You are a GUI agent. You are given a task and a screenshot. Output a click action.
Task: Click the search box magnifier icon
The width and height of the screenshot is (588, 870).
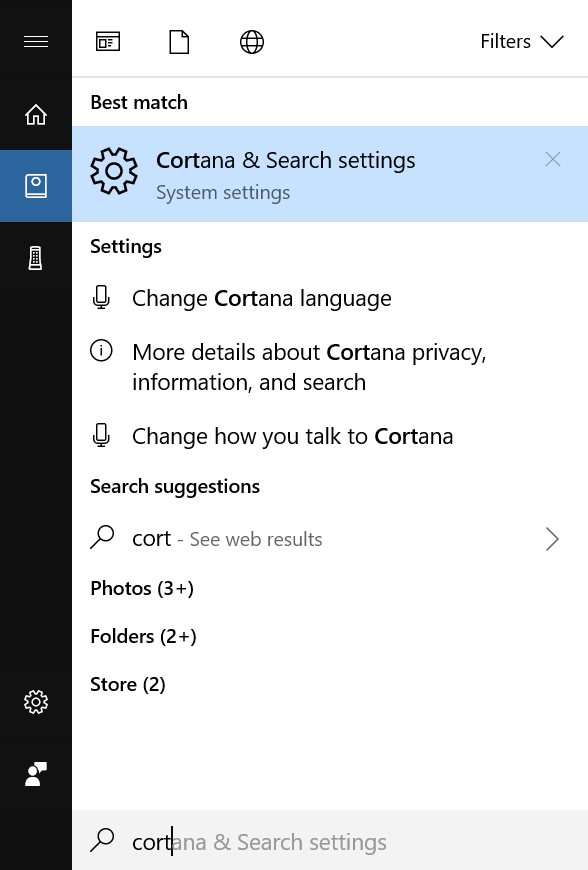[102, 841]
